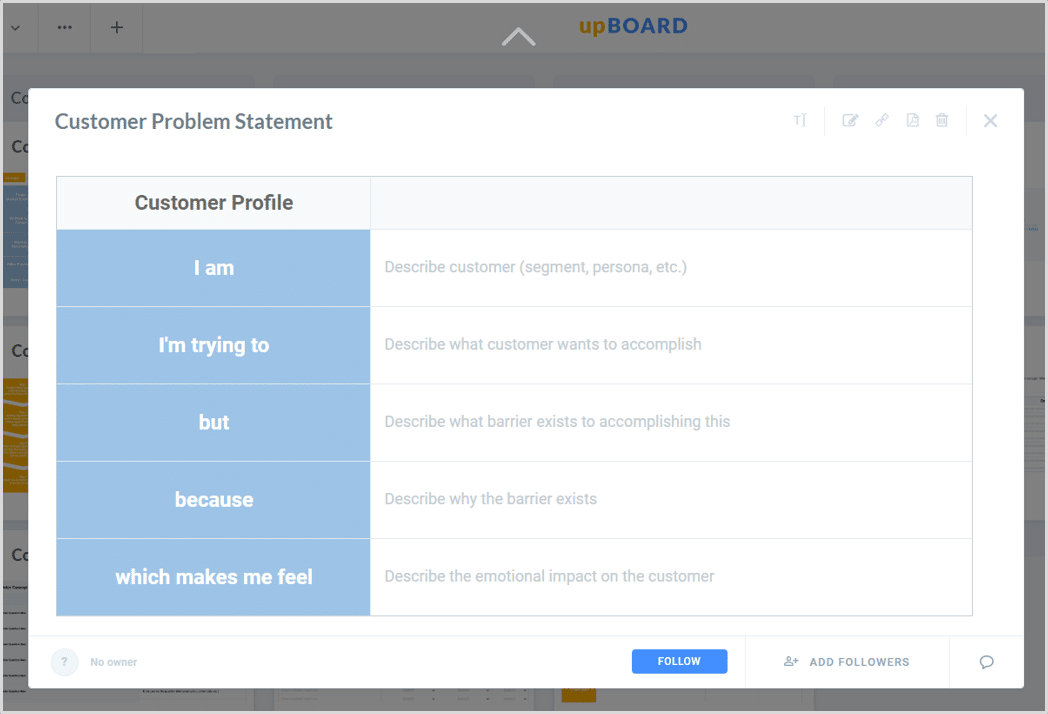This screenshot has width=1048, height=714.
Task: Click the 'Describe customer (segment, persona, etc.)' field
Action: (x=671, y=267)
